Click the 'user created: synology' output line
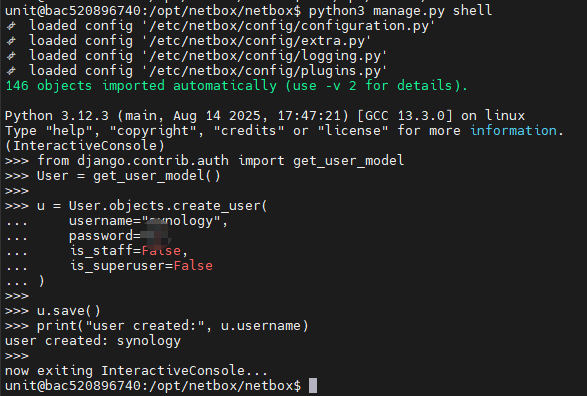This screenshot has width=587, height=396. (93, 341)
